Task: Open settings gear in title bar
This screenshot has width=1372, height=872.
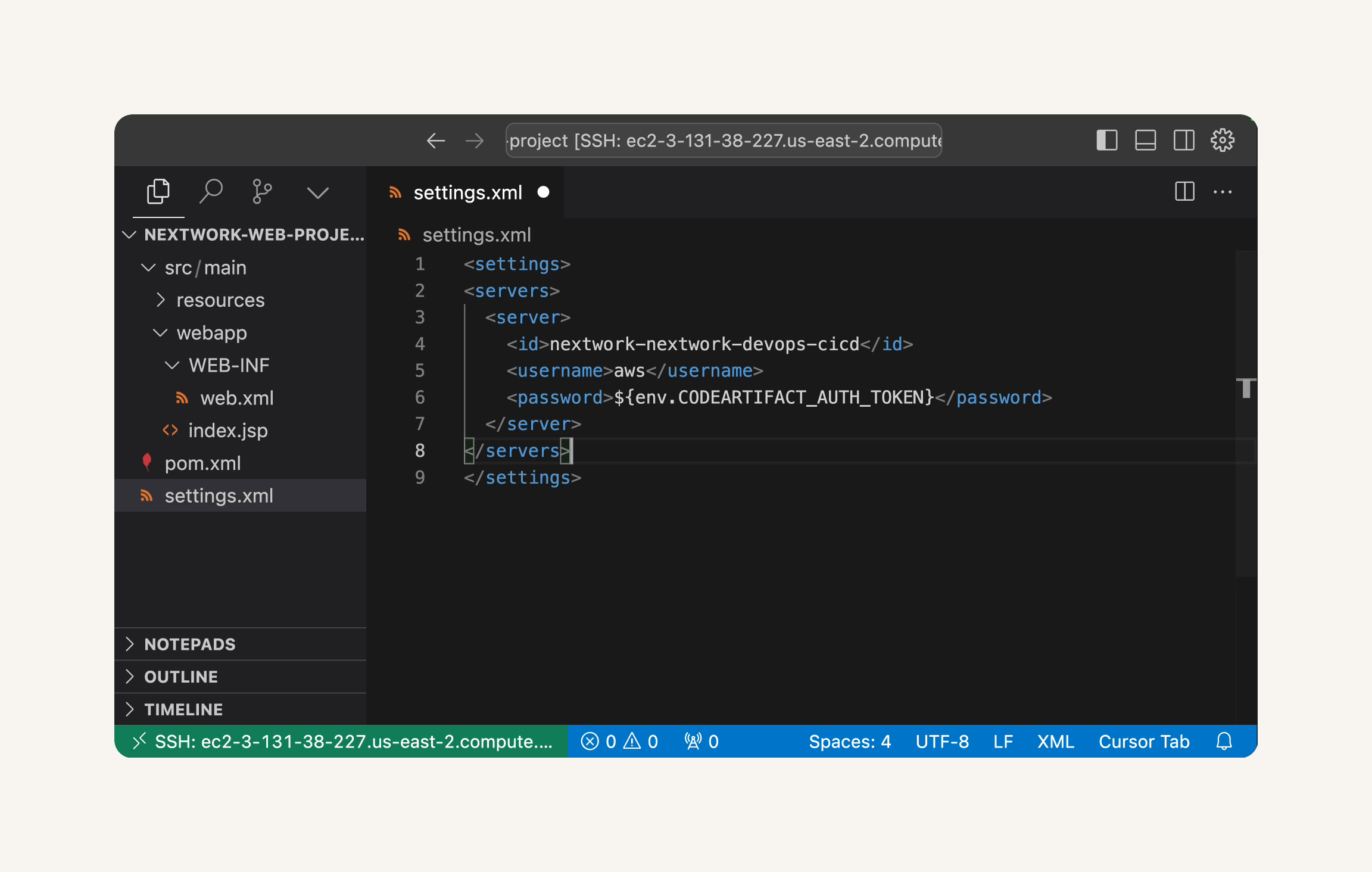Action: 1223,141
